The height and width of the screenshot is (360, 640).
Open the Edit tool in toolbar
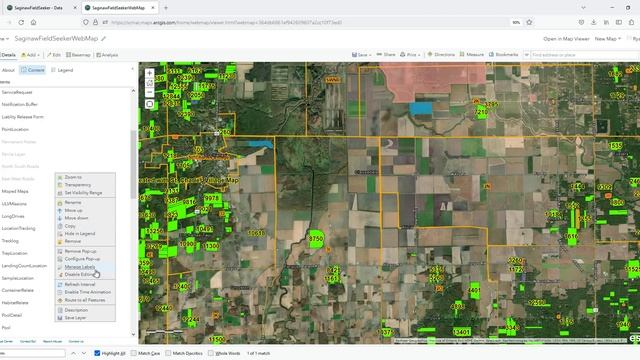coord(53,55)
